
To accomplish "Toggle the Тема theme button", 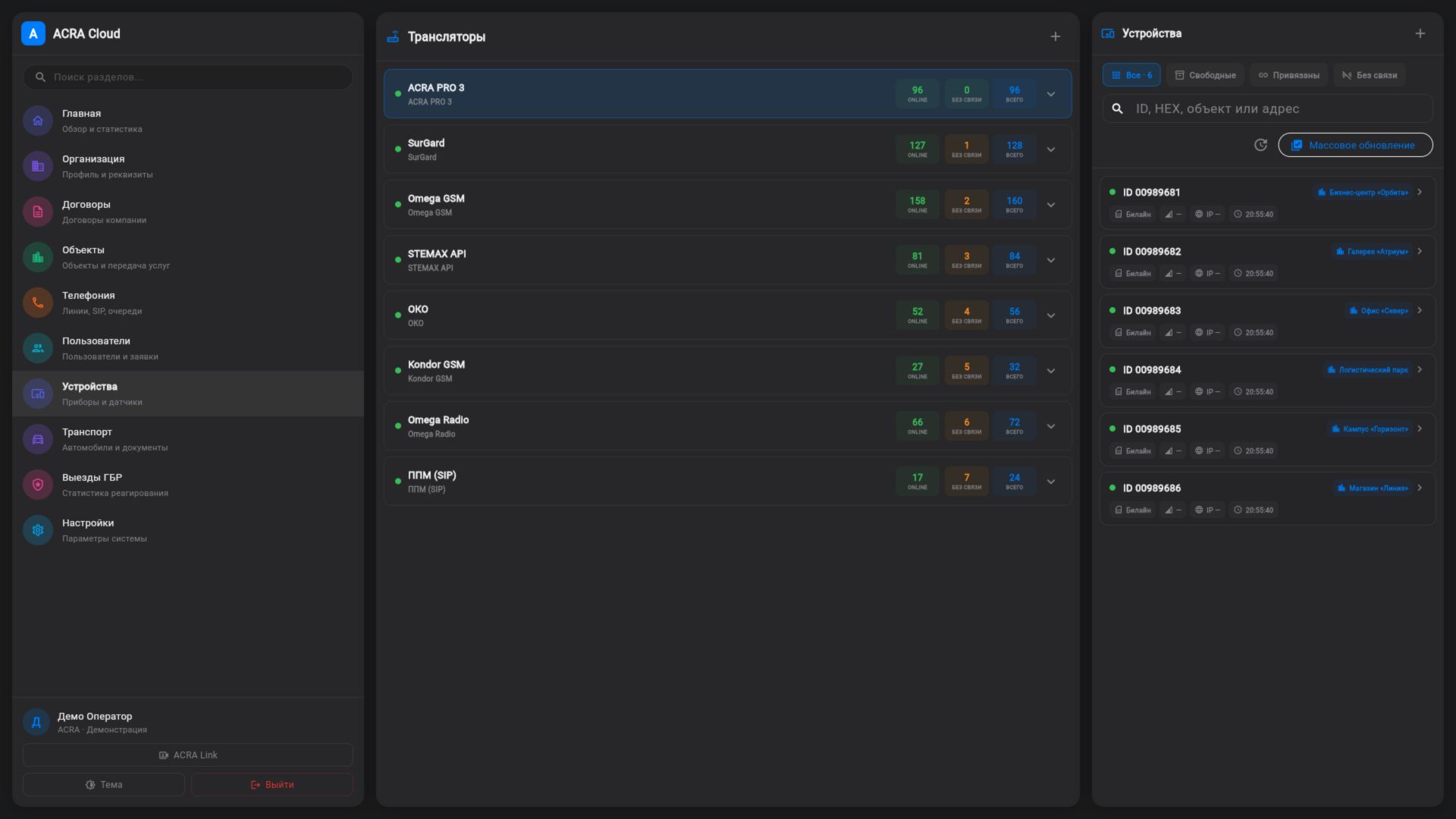I will point(104,784).
